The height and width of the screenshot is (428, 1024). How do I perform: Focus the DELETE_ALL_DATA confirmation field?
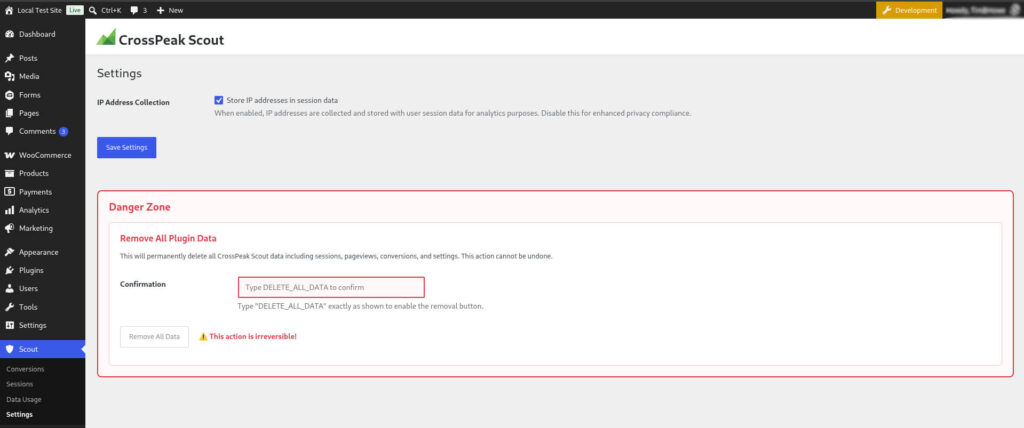click(x=331, y=288)
